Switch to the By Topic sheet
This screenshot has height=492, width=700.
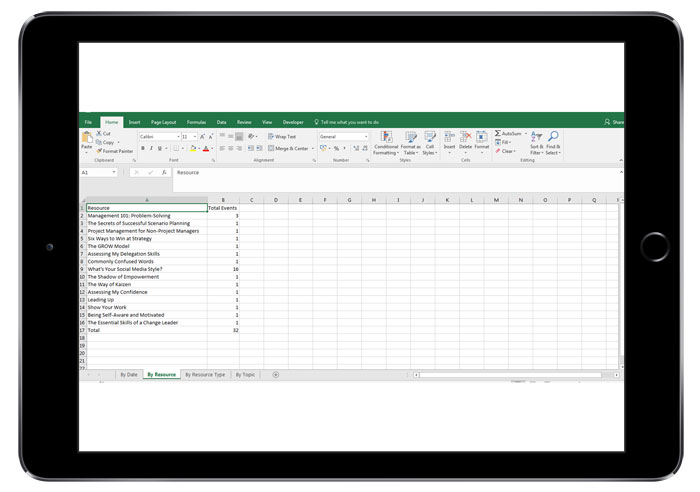click(x=245, y=375)
